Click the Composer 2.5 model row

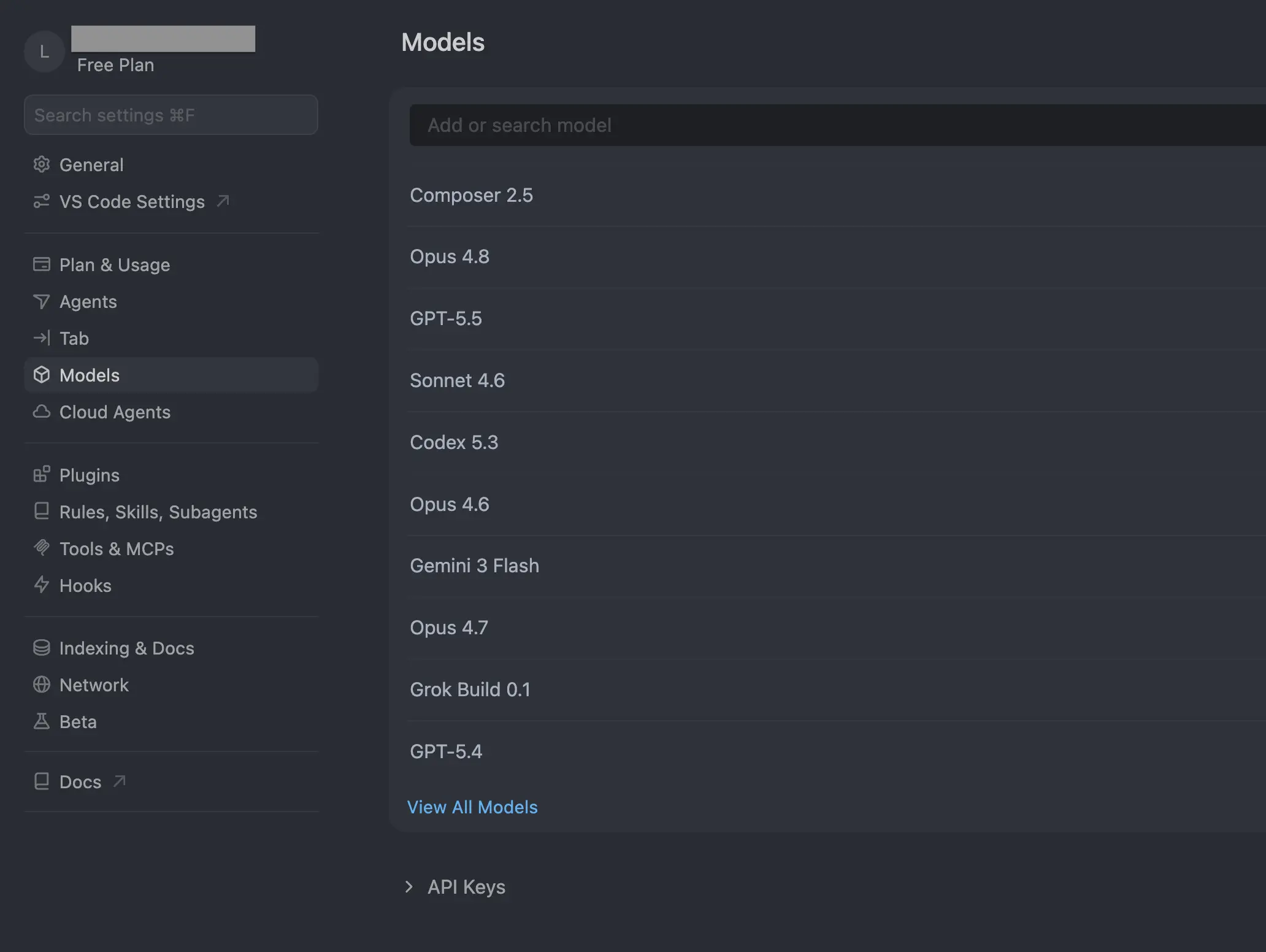point(837,195)
